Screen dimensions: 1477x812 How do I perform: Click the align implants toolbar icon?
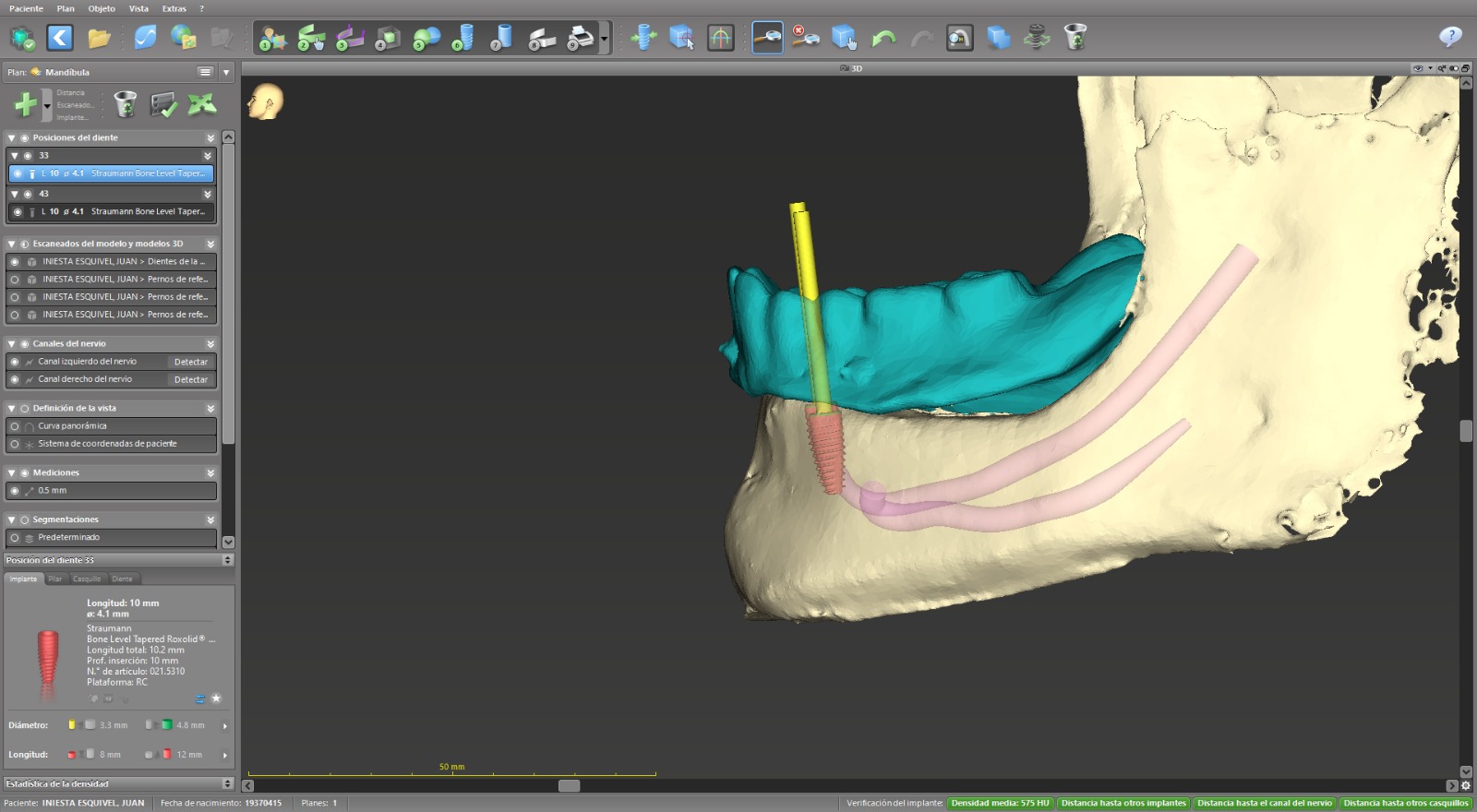coord(643,38)
